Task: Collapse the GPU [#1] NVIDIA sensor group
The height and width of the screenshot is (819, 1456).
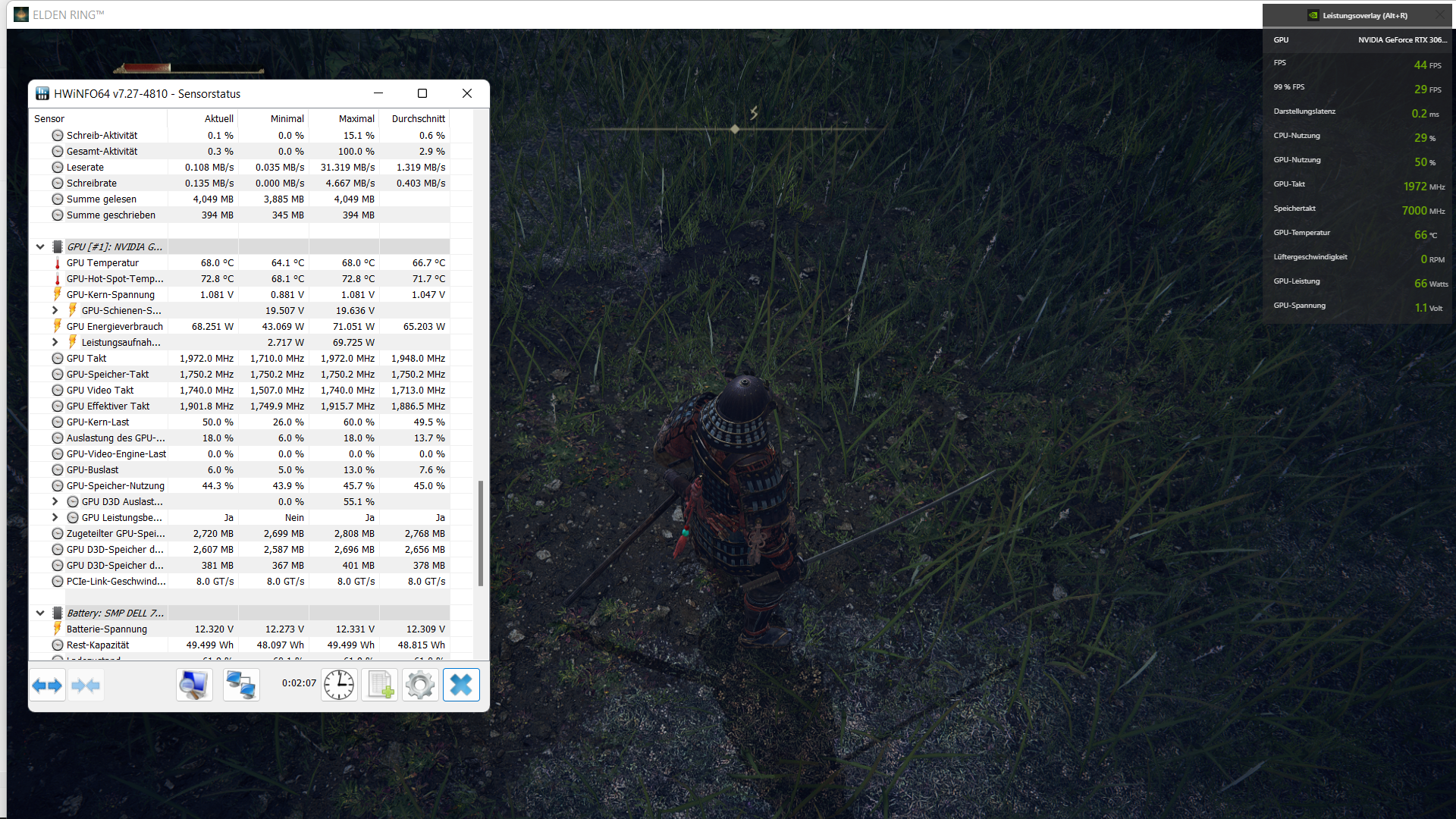Action: [40, 246]
